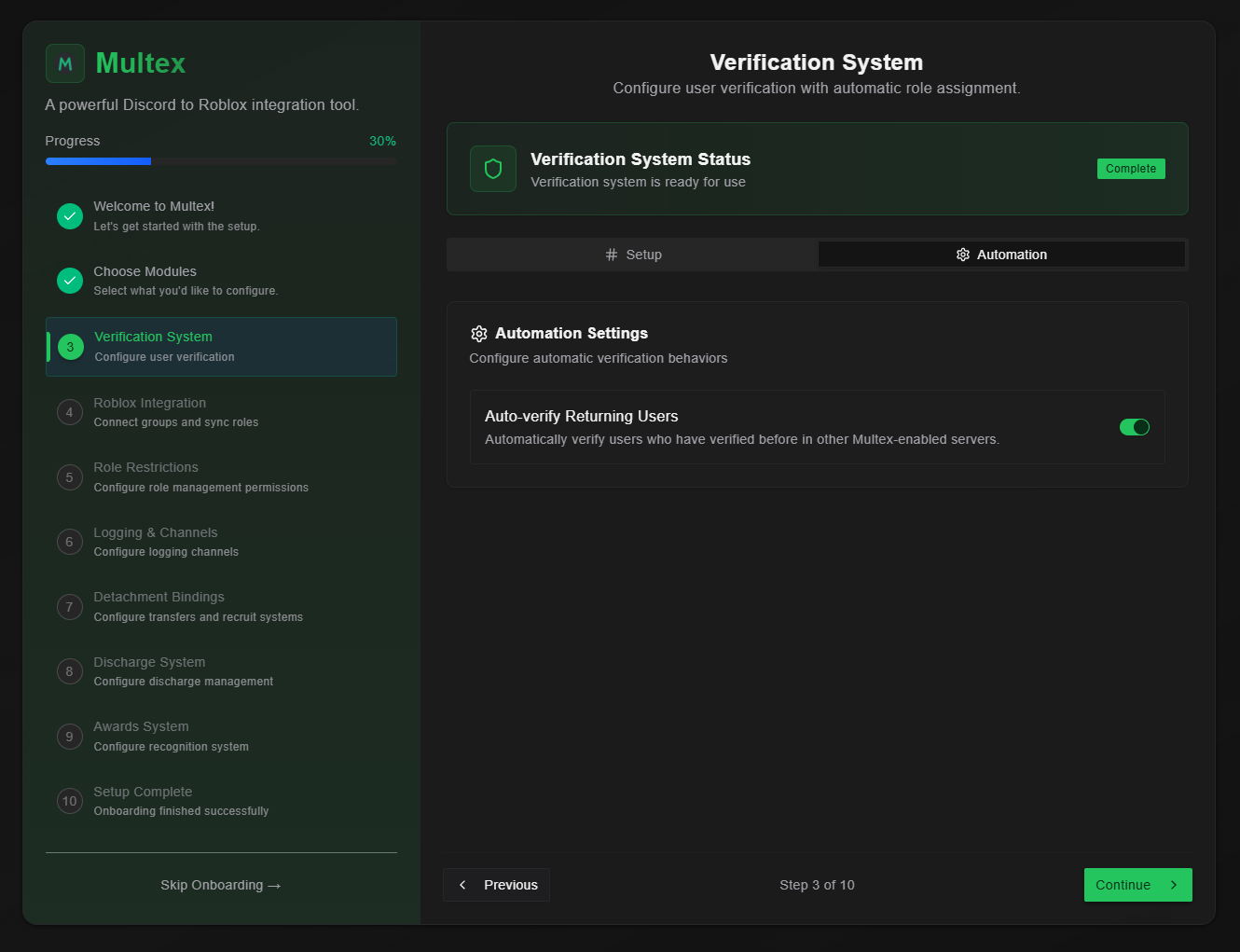Image resolution: width=1240 pixels, height=952 pixels.
Task: Click the step 8 circle for Discharge System
Action: (70, 671)
